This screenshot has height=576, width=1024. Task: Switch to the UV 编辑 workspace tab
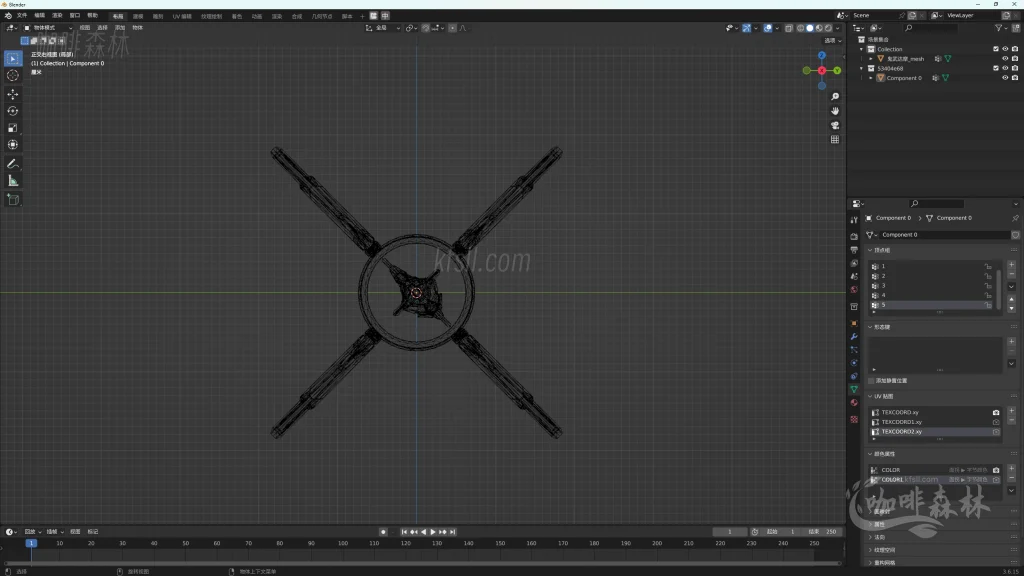[x=182, y=16]
